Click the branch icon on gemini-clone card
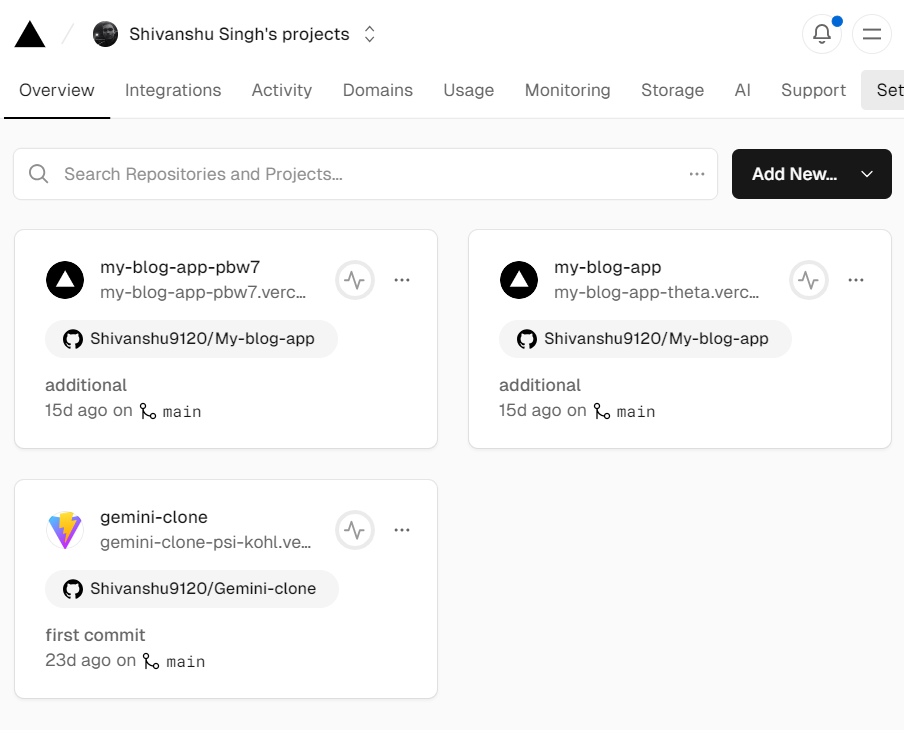 151,661
